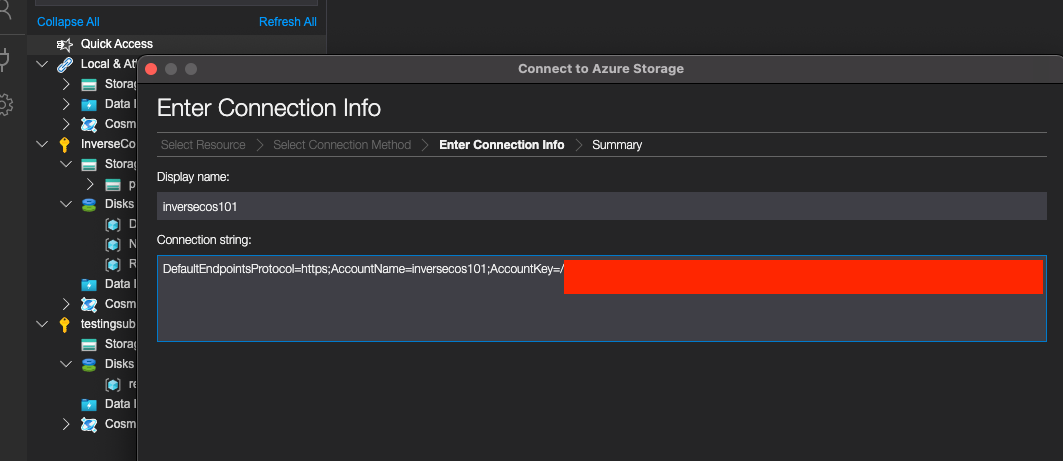
Task: Click Disks icon under InverseCo subscription
Action: 89,204
